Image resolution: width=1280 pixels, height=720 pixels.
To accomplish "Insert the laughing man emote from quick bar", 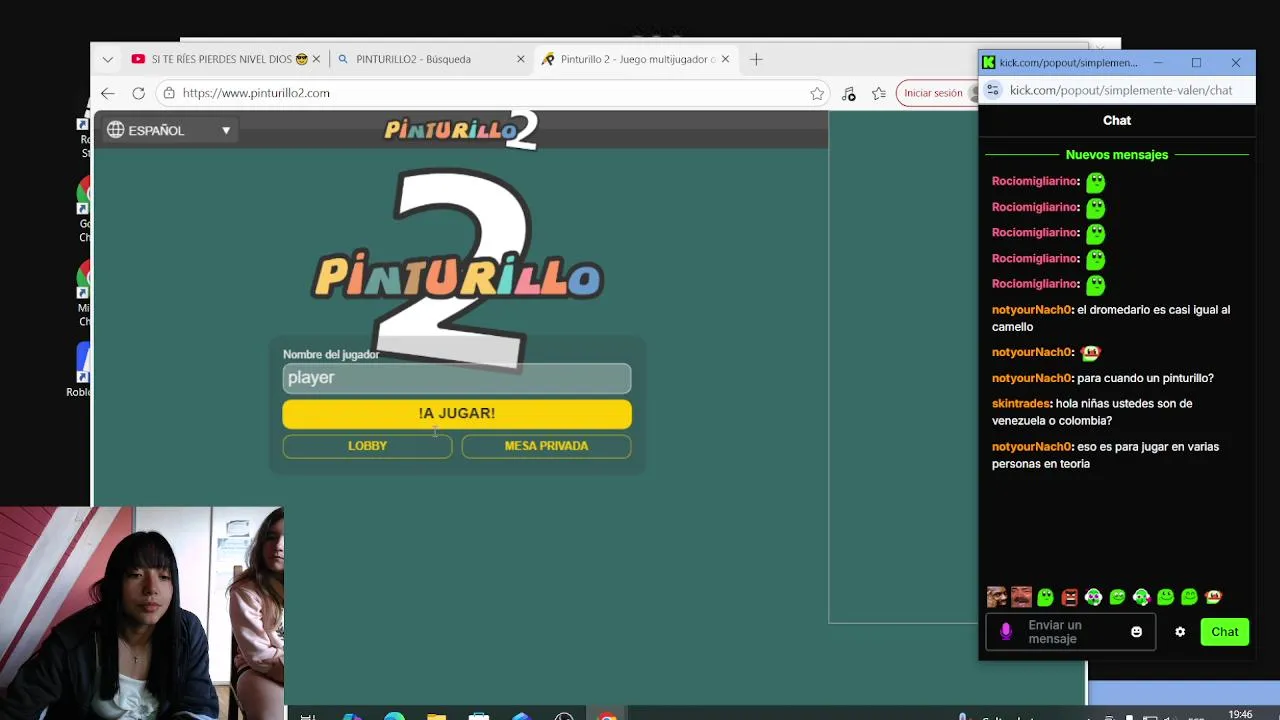I will tap(1021, 597).
